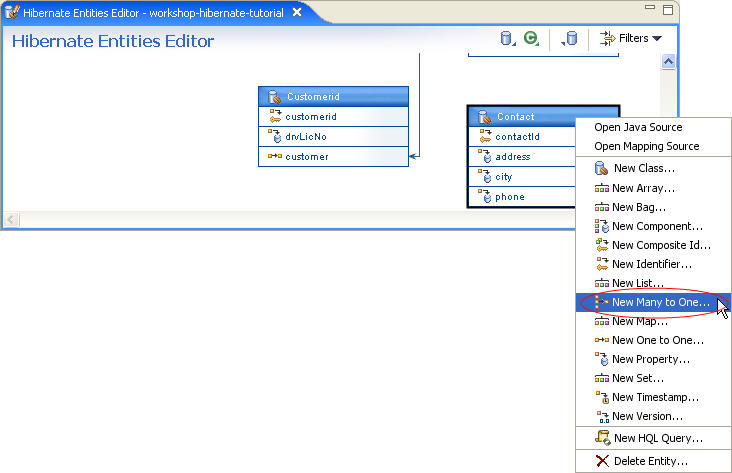Choose New List… menu entry
Screen dimensions: 732x473
(x=653, y=283)
